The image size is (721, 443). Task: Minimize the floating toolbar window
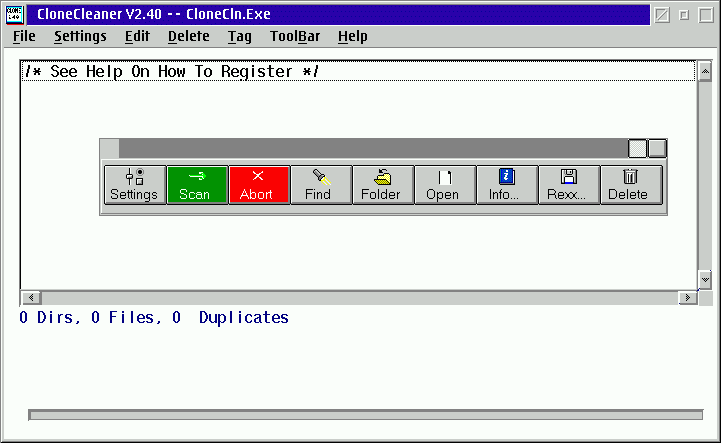click(x=637, y=148)
